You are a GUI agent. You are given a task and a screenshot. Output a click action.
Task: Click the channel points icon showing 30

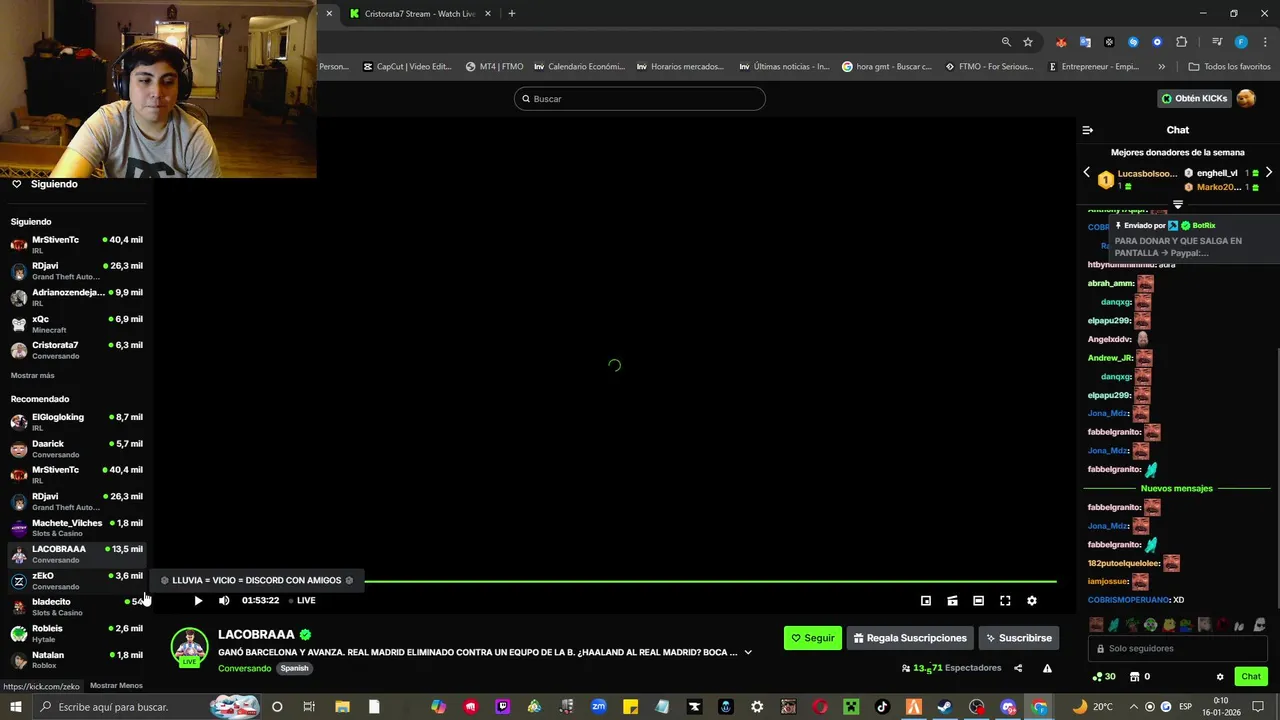(1105, 677)
